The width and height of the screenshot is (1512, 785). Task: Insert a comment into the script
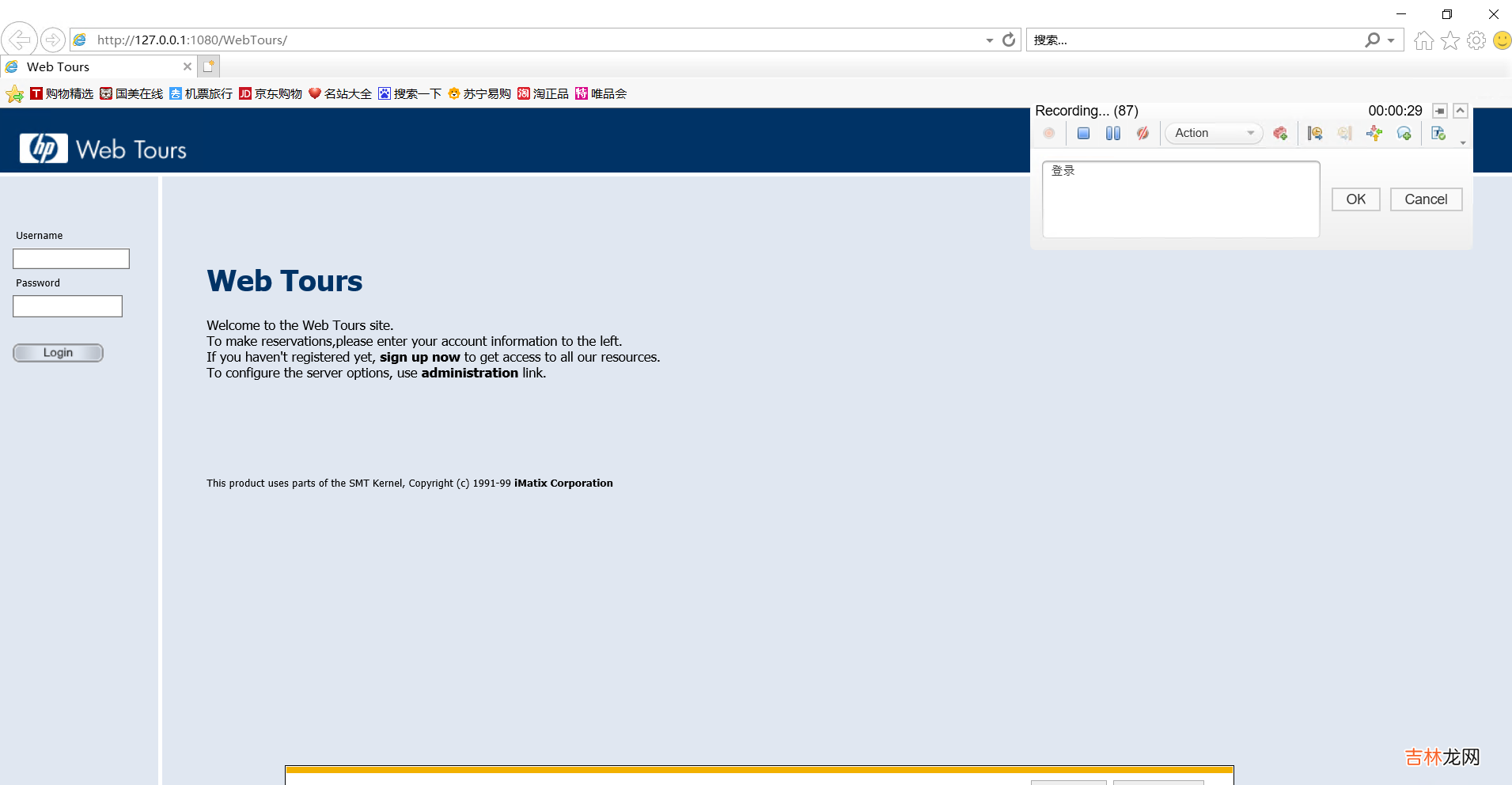(x=1404, y=134)
